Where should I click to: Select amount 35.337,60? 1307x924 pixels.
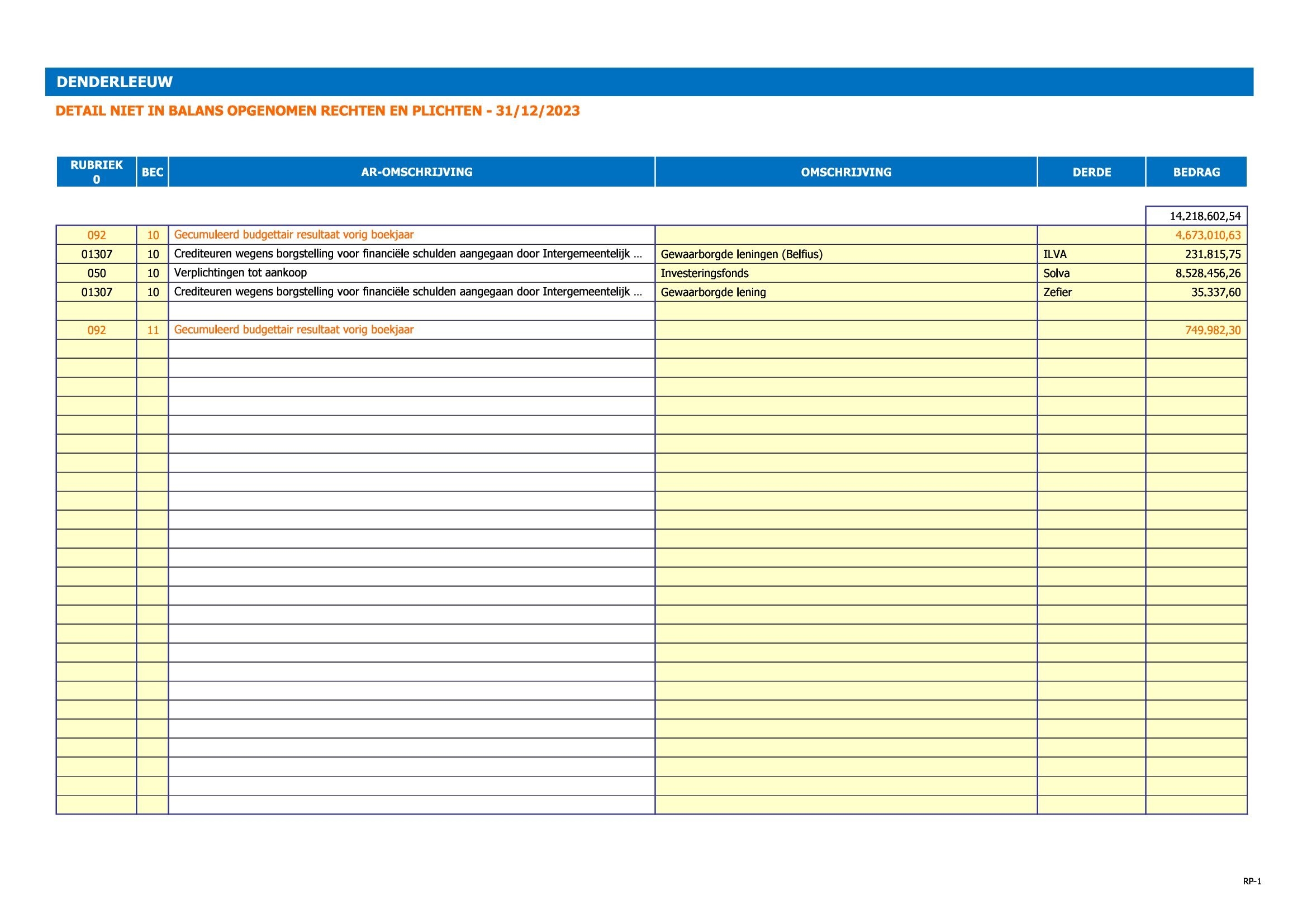1196,292
